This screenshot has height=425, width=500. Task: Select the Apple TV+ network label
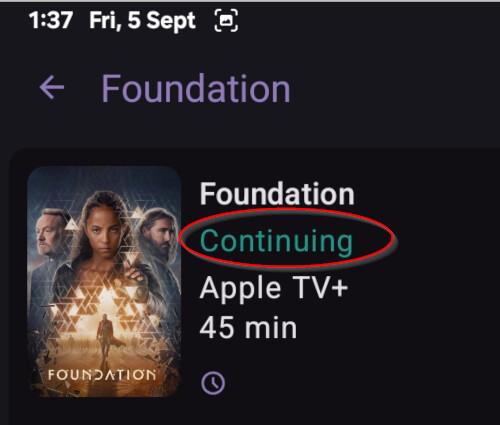274,288
